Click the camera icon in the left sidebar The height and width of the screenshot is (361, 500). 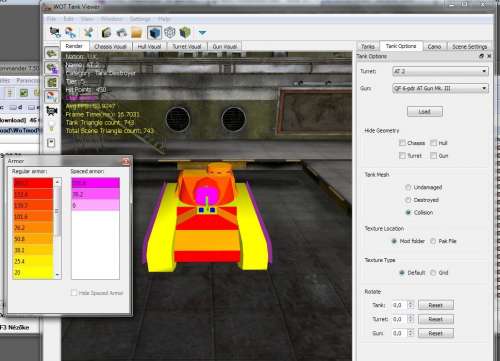point(52,111)
